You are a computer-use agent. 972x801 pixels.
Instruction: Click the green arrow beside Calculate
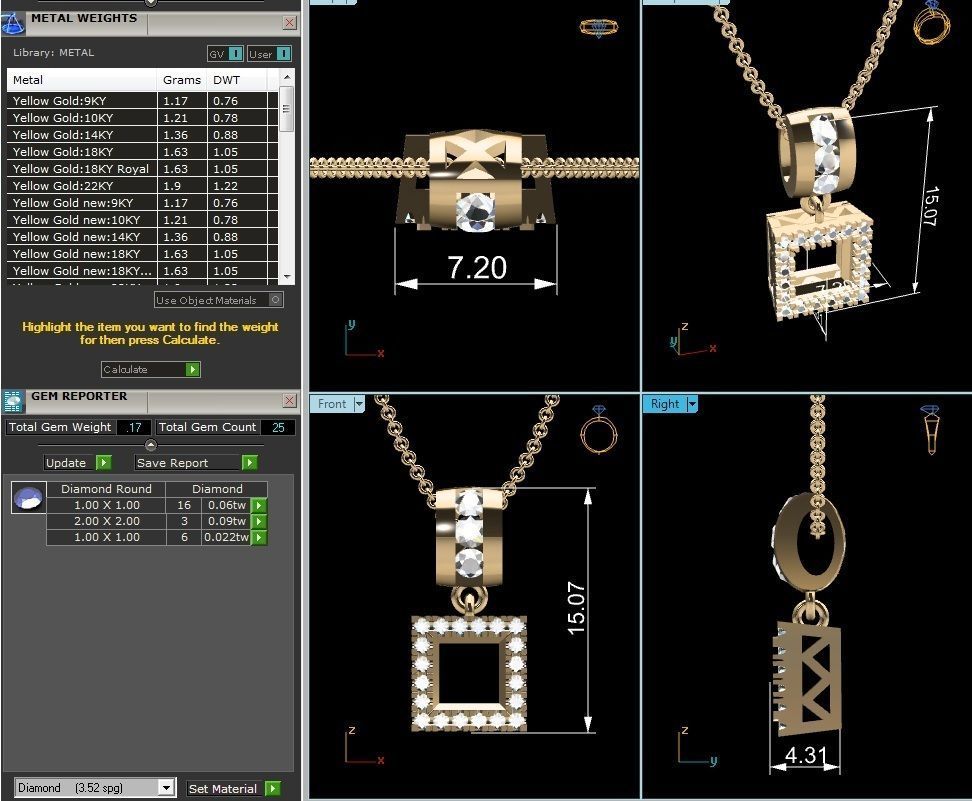tap(193, 370)
